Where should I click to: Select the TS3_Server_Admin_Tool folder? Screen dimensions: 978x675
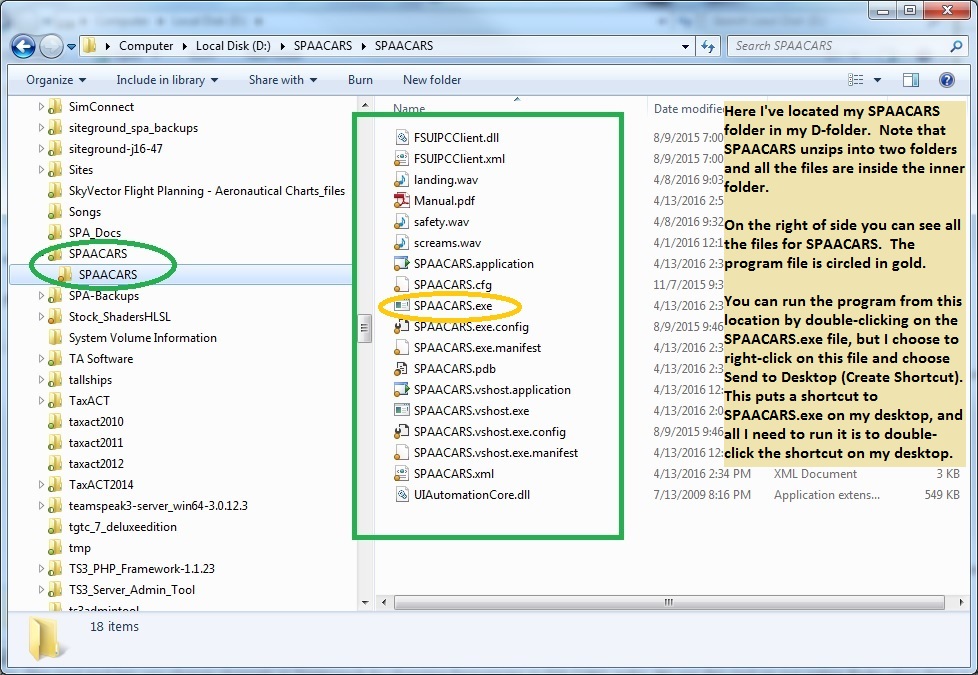point(132,590)
